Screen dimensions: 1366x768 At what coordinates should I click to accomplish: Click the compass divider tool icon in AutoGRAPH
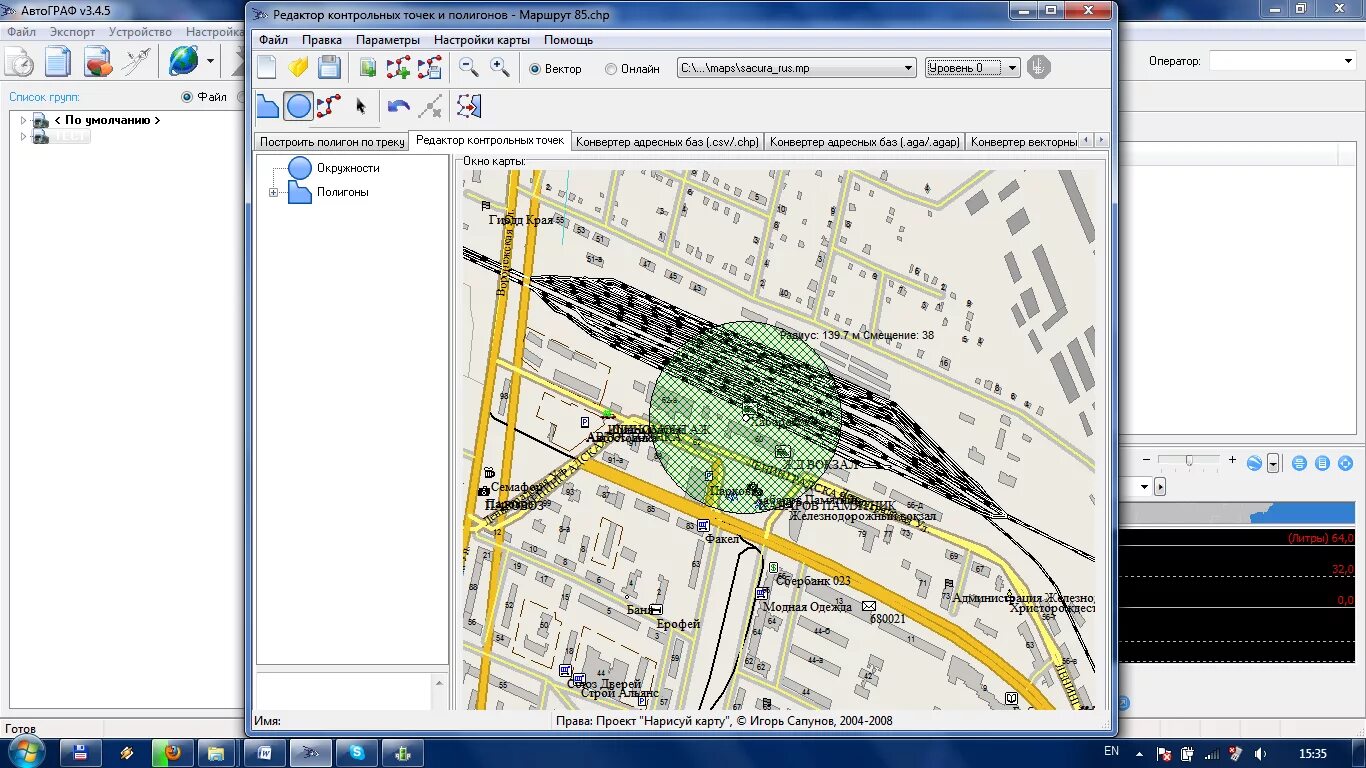(x=136, y=62)
